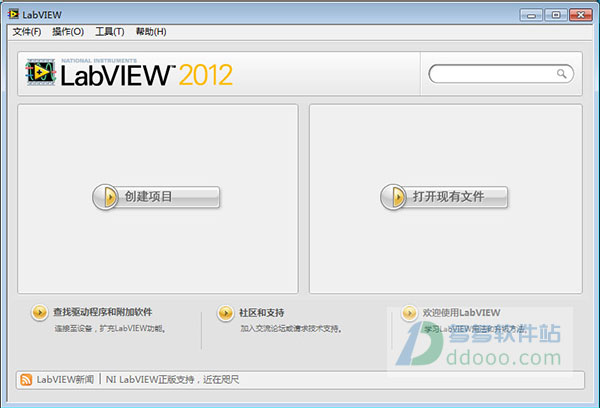600x408 pixels.
Task: Click the magnifier search icon
Action: coord(561,73)
